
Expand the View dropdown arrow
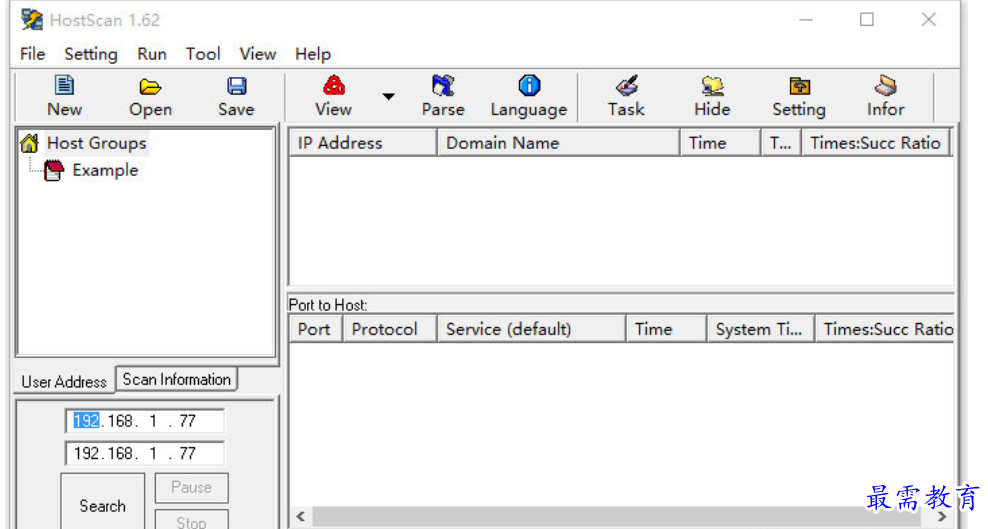388,97
